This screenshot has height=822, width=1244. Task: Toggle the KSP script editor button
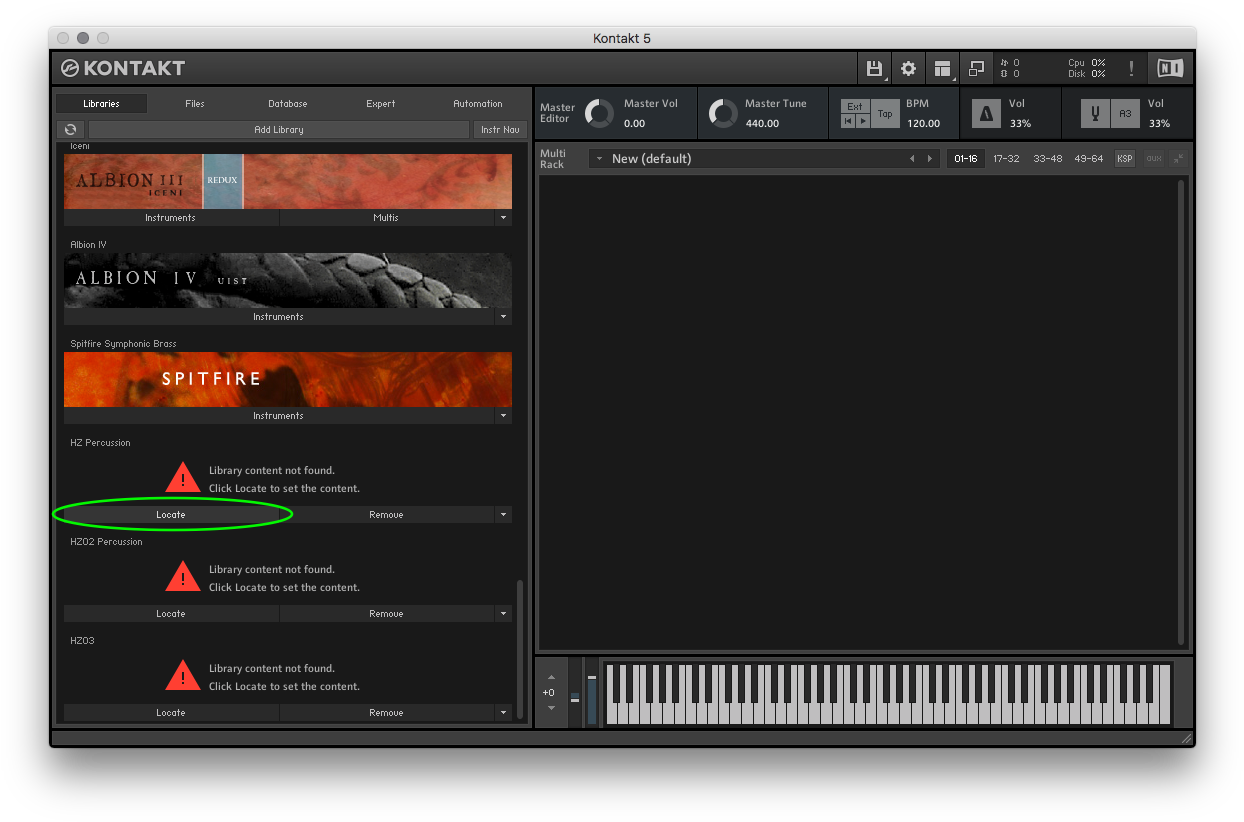(1125, 159)
